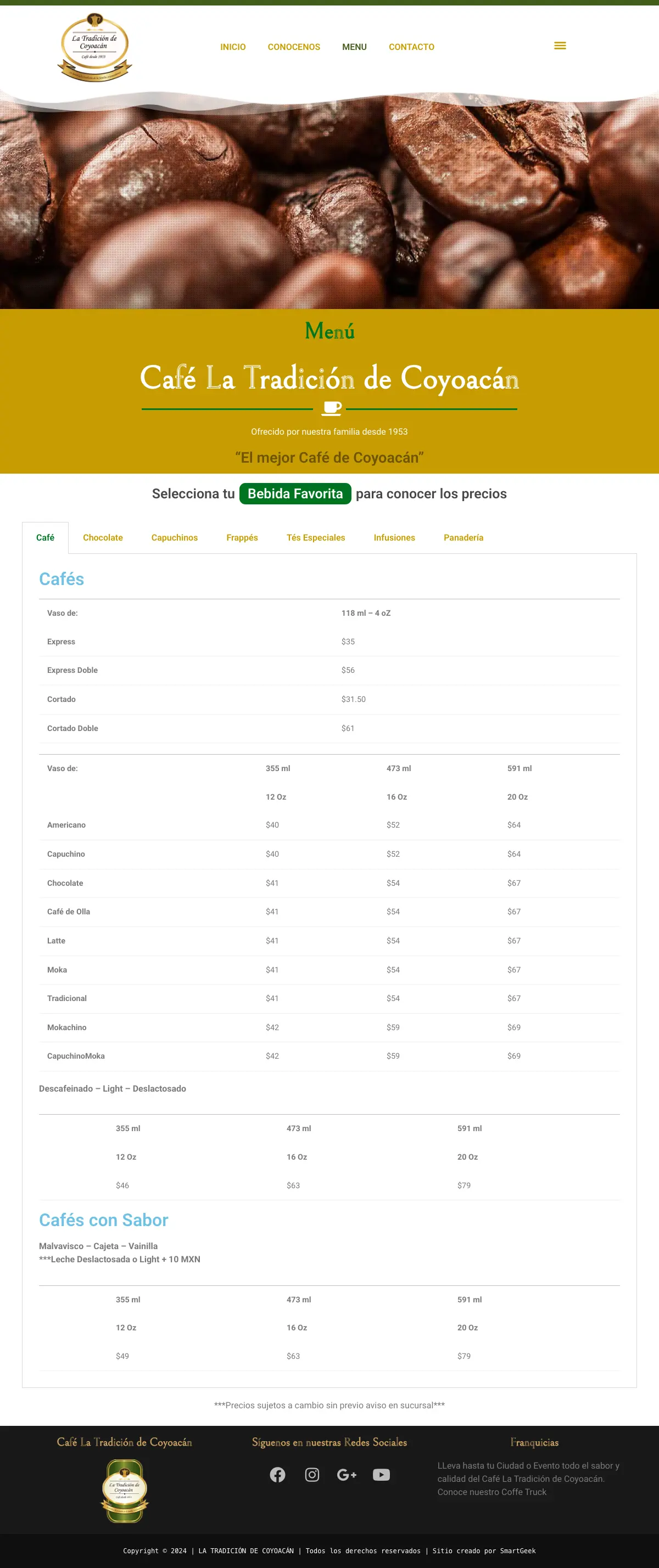Click the Café de Olla row label
The width and height of the screenshot is (659, 1568).
click(x=69, y=911)
